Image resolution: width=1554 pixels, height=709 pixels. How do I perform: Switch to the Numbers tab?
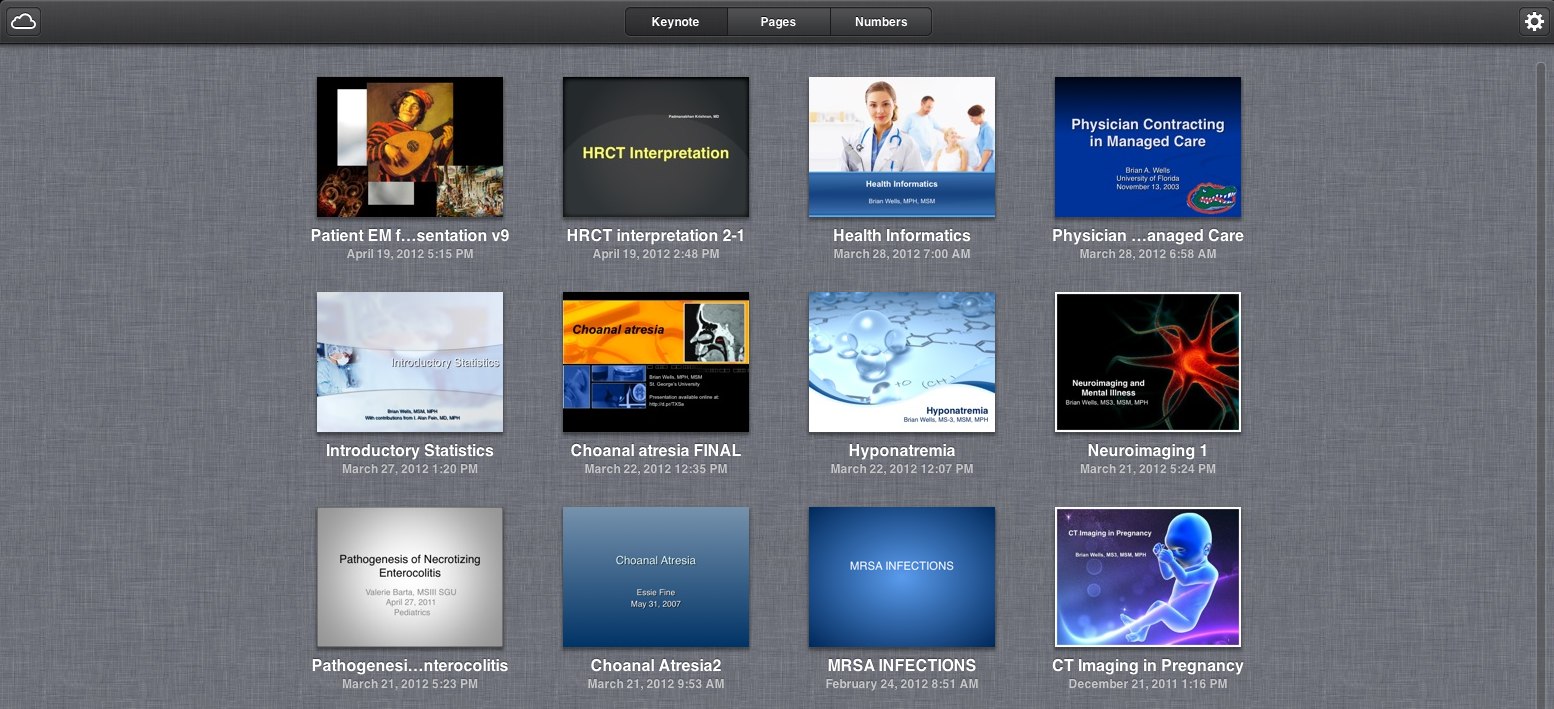[880, 22]
